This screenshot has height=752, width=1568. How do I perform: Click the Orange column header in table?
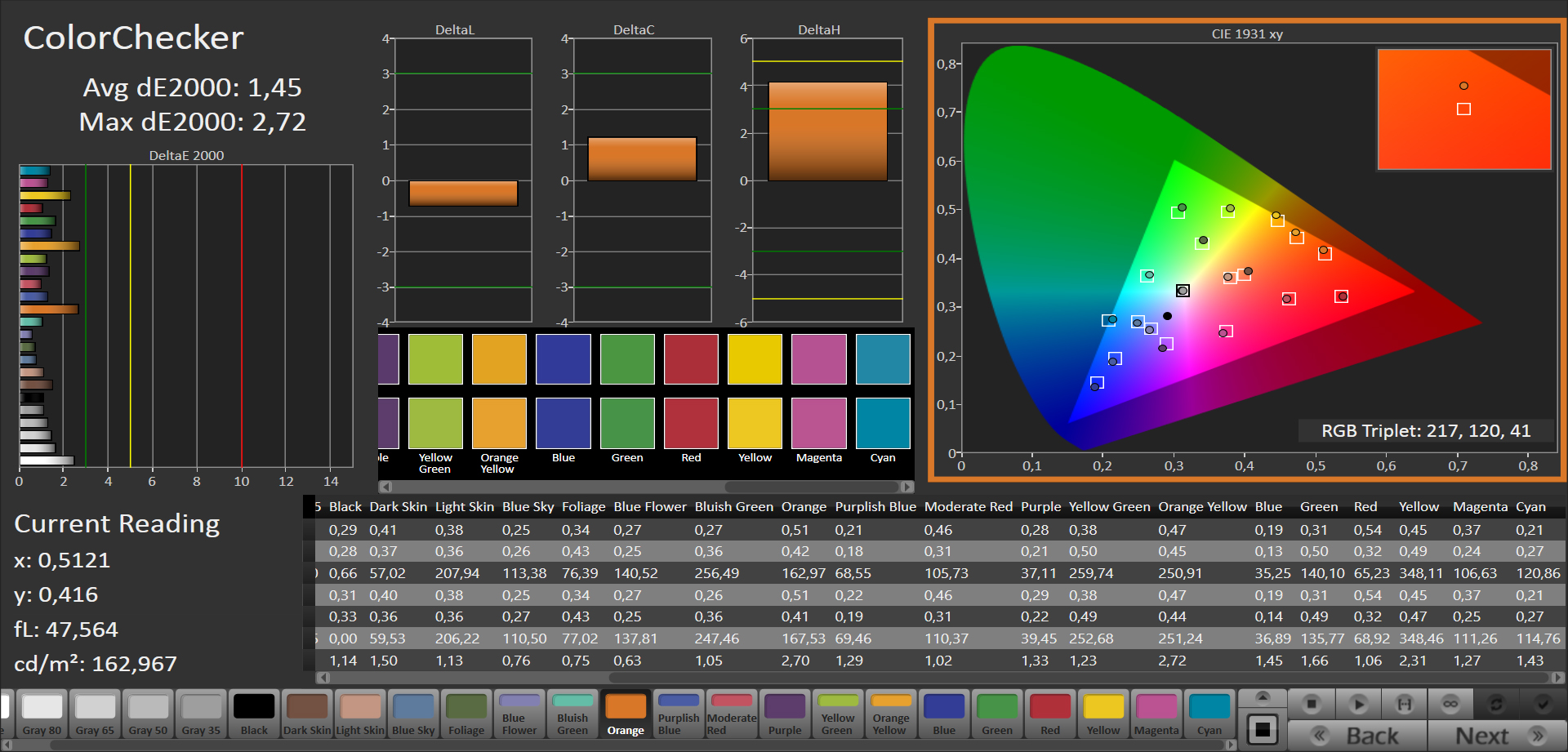804,506
